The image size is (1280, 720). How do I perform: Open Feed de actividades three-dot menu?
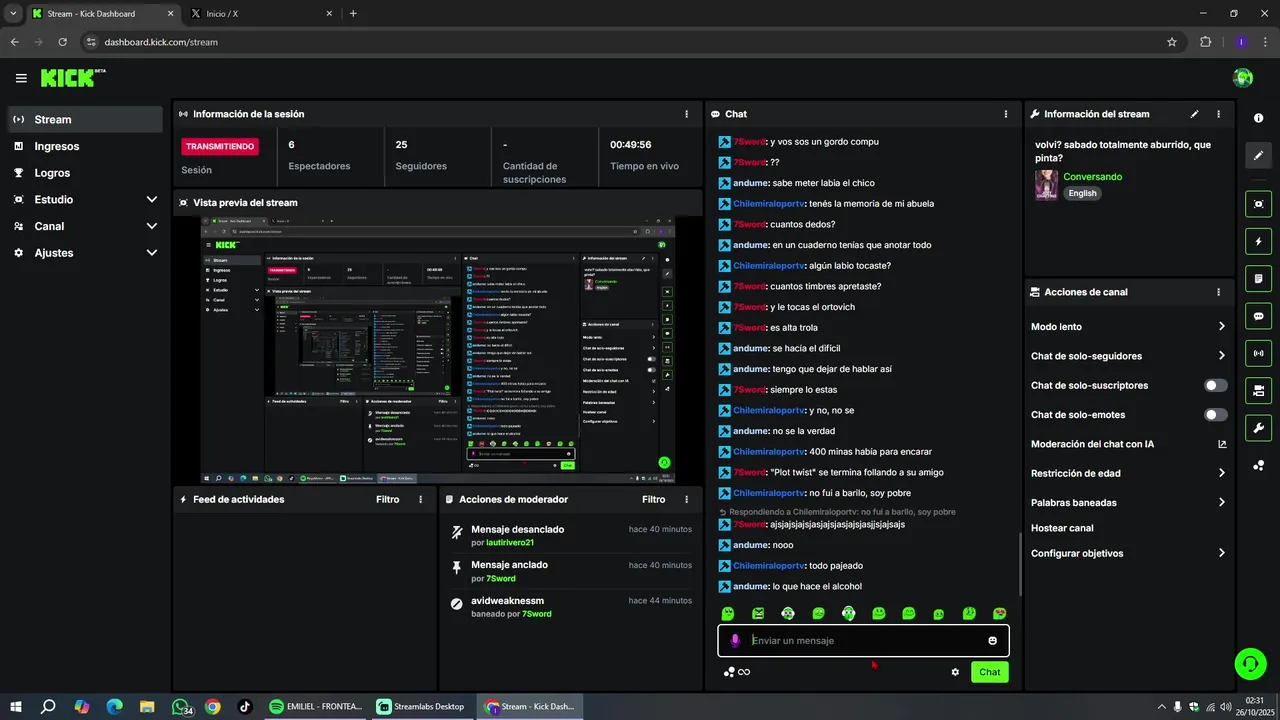point(420,499)
